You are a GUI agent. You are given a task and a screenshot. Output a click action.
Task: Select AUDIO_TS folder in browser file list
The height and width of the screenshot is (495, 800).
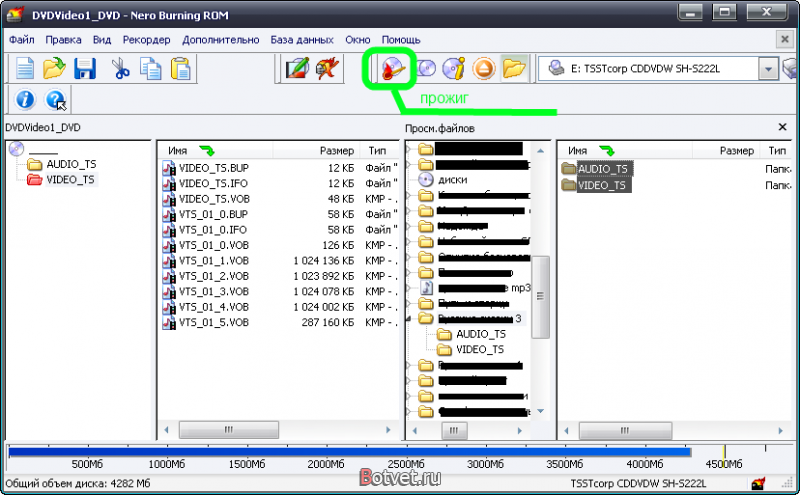[x=603, y=169]
